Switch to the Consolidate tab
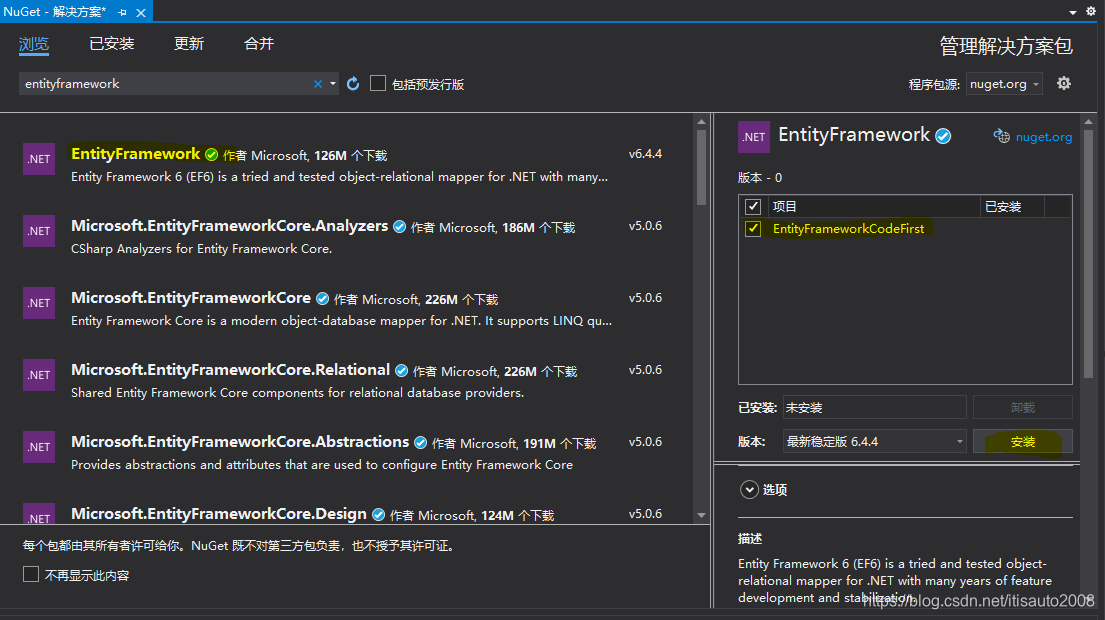 259,44
